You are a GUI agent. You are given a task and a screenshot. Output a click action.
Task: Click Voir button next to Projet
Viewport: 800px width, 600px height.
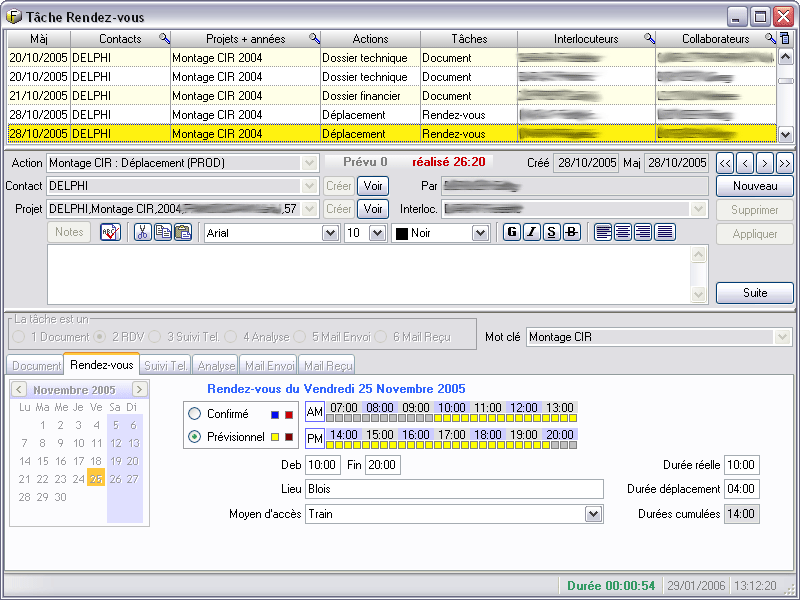pyautogui.click(x=372, y=209)
